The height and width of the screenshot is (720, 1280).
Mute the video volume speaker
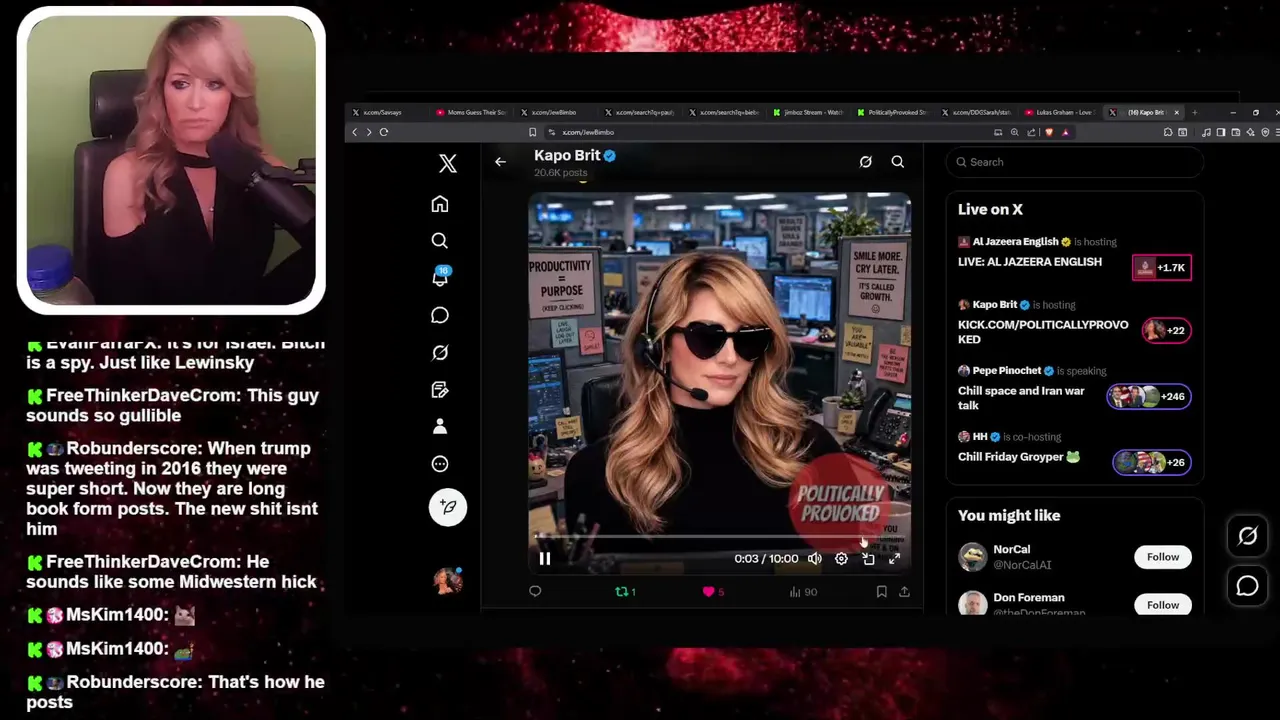point(815,559)
